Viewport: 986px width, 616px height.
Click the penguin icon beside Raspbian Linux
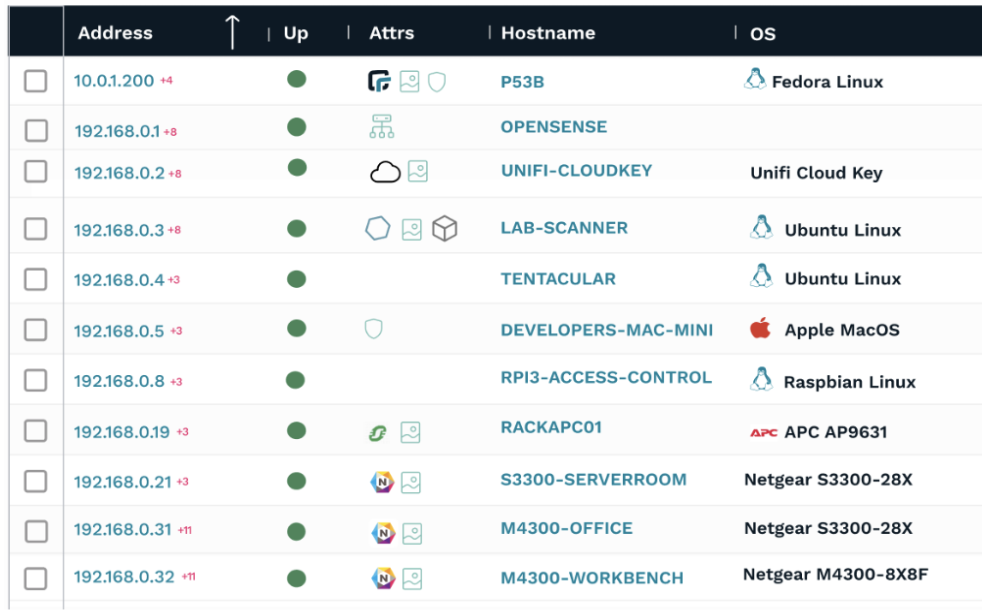[762, 378]
